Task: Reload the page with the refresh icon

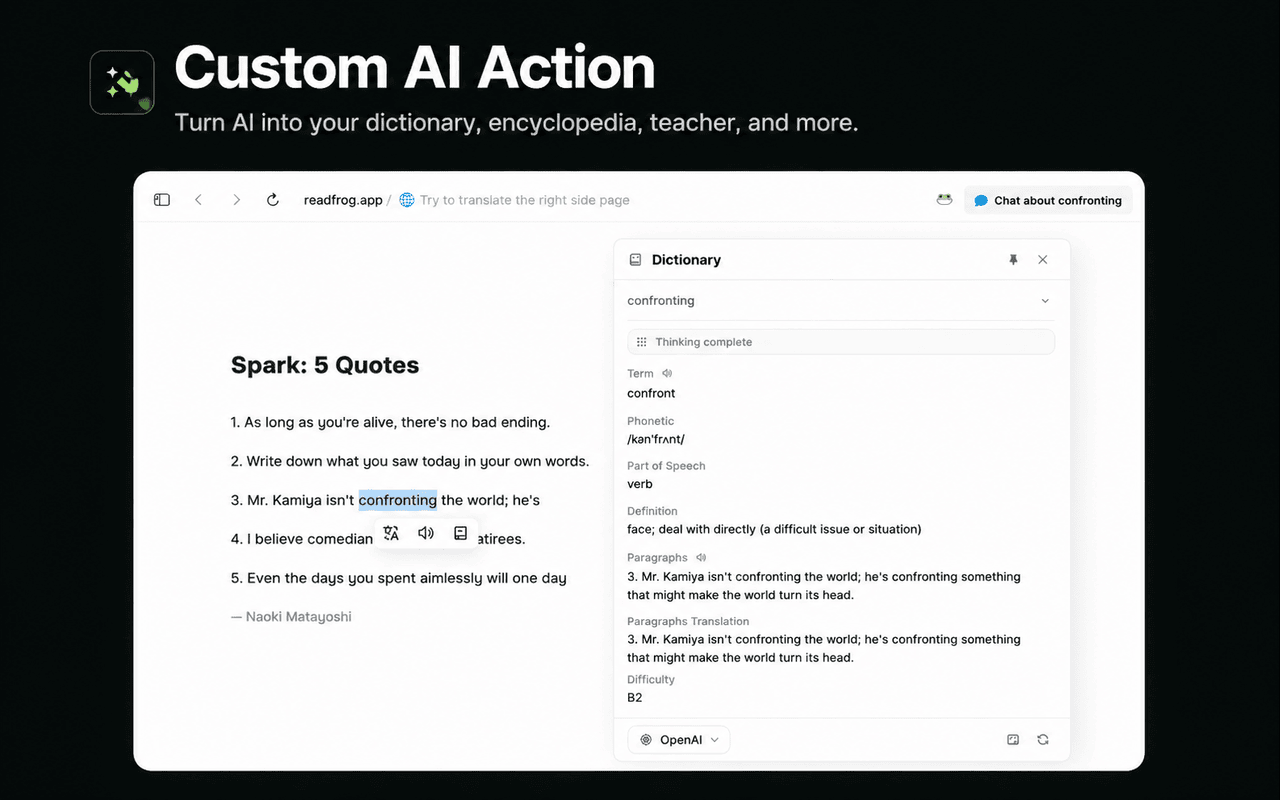Action: (273, 200)
